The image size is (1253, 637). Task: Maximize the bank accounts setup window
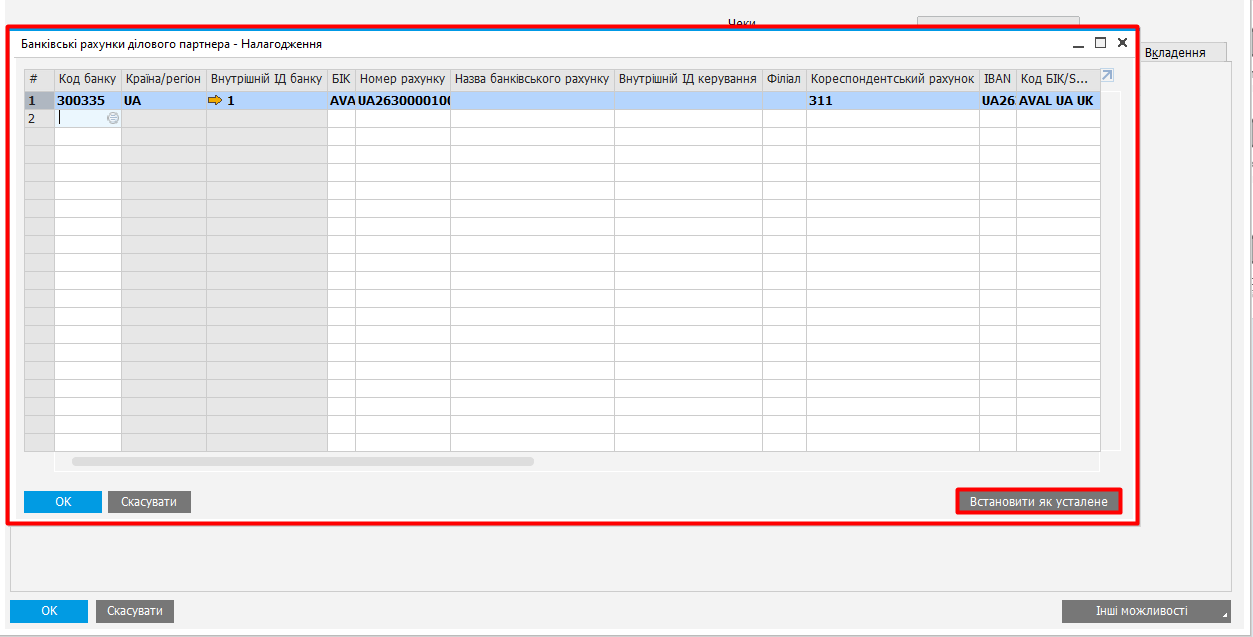point(1100,43)
